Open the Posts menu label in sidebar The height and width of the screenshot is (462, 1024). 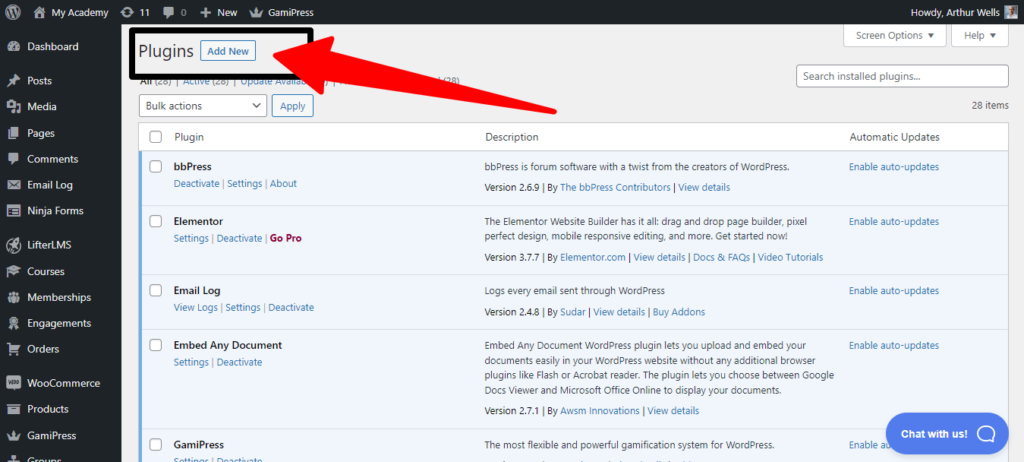click(x=39, y=80)
